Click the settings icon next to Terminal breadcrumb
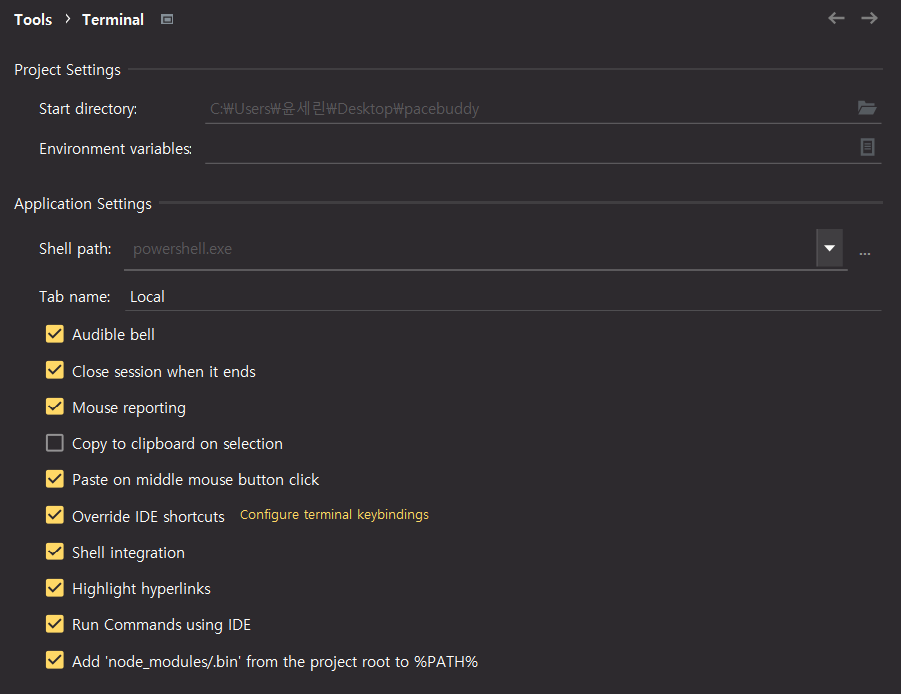Image resolution: width=901 pixels, height=694 pixels. click(166, 18)
